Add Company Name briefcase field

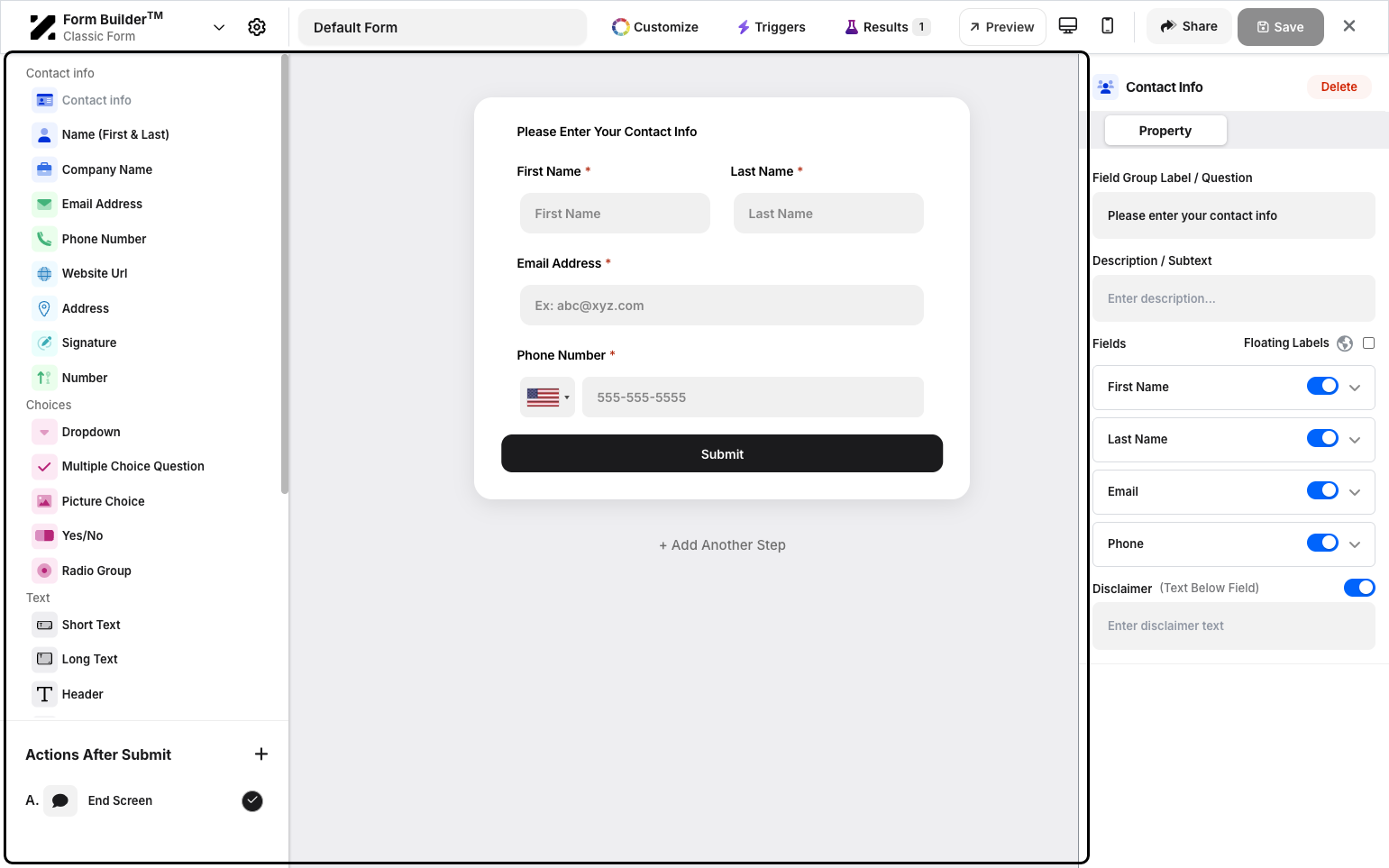[x=44, y=169]
